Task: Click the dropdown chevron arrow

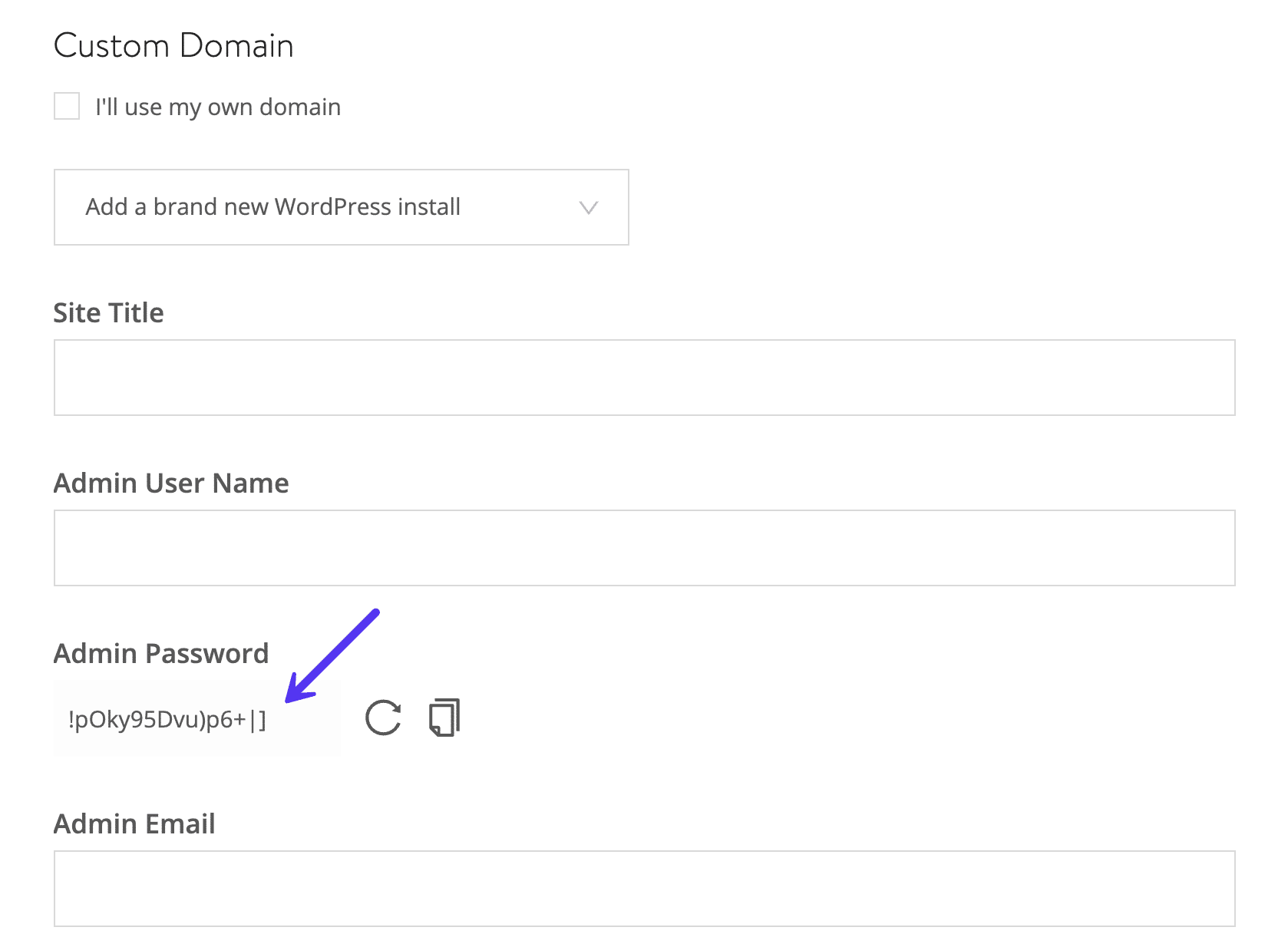Action: tap(588, 207)
